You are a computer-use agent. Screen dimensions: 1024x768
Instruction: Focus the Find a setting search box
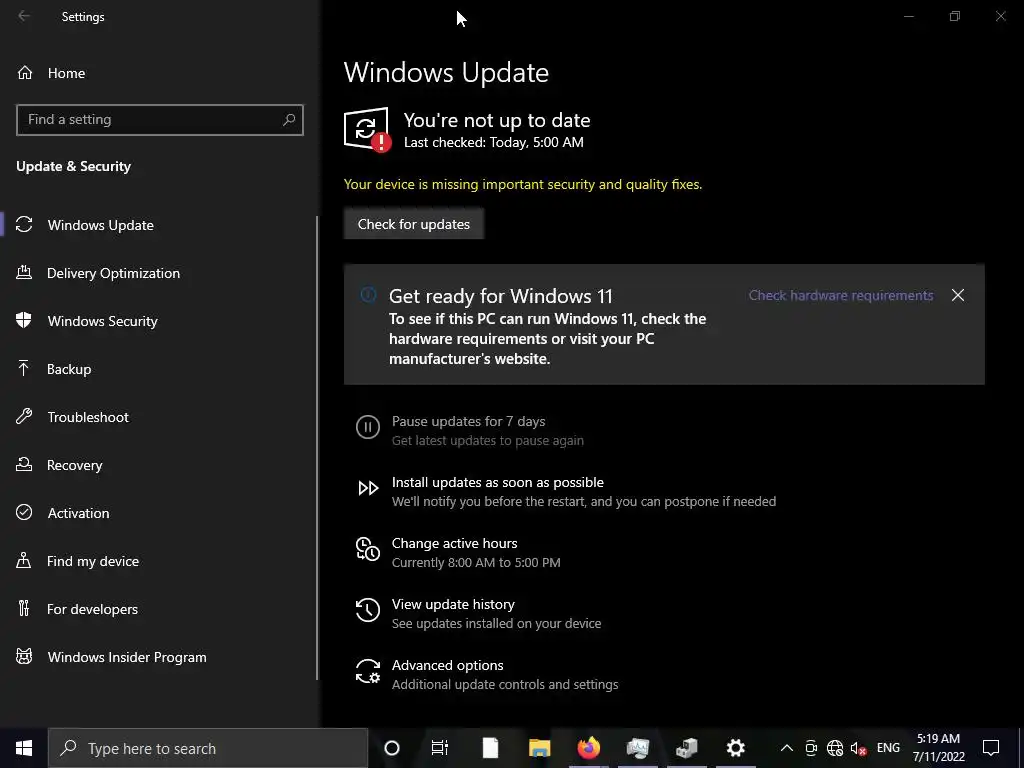(x=159, y=120)
